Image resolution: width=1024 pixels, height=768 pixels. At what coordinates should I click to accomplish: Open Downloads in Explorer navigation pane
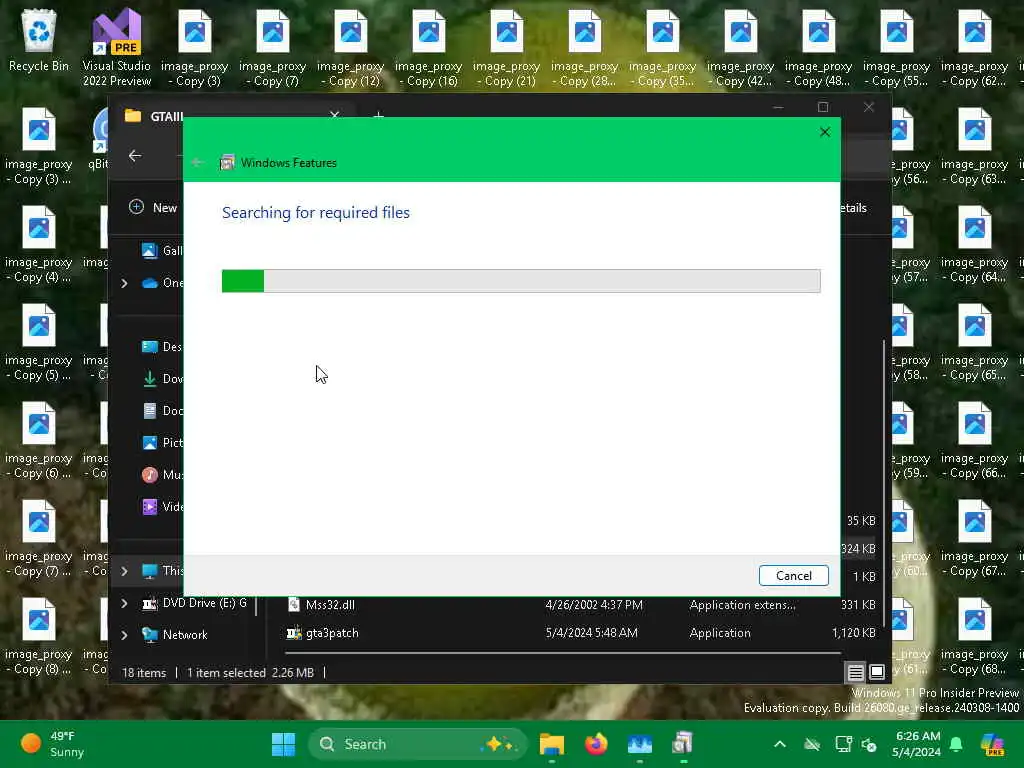coord(161,379)
